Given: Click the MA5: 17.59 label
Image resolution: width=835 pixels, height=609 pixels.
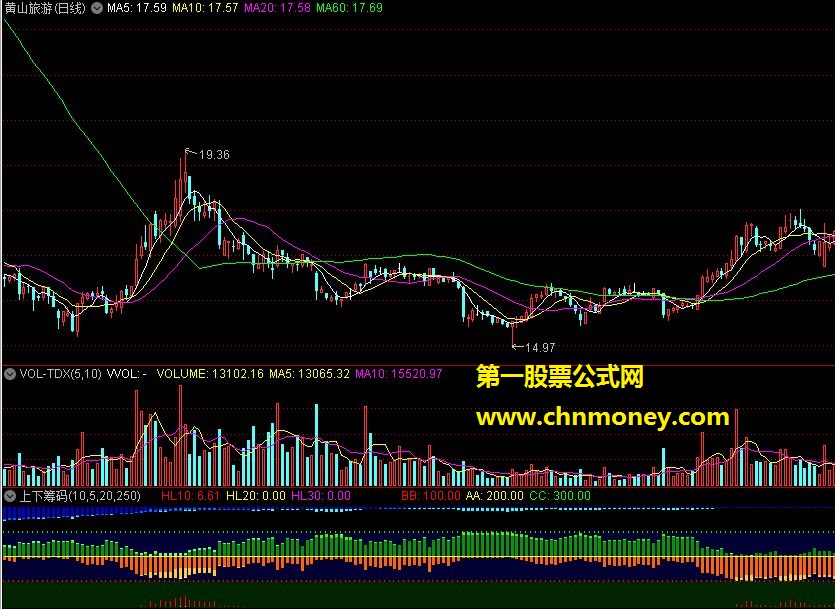Looking at the screenshot, I should pyautogui.click(x=136, y=8).
